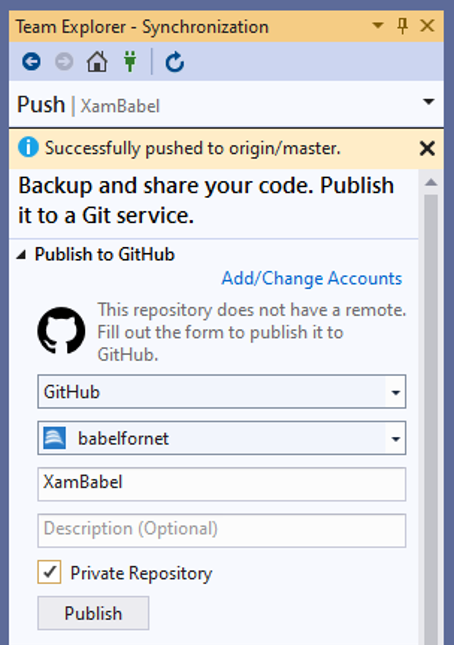The height and width of the screenshot is (646, 454).
Task: Open the GitHub service dropdown
Action: 222,391
